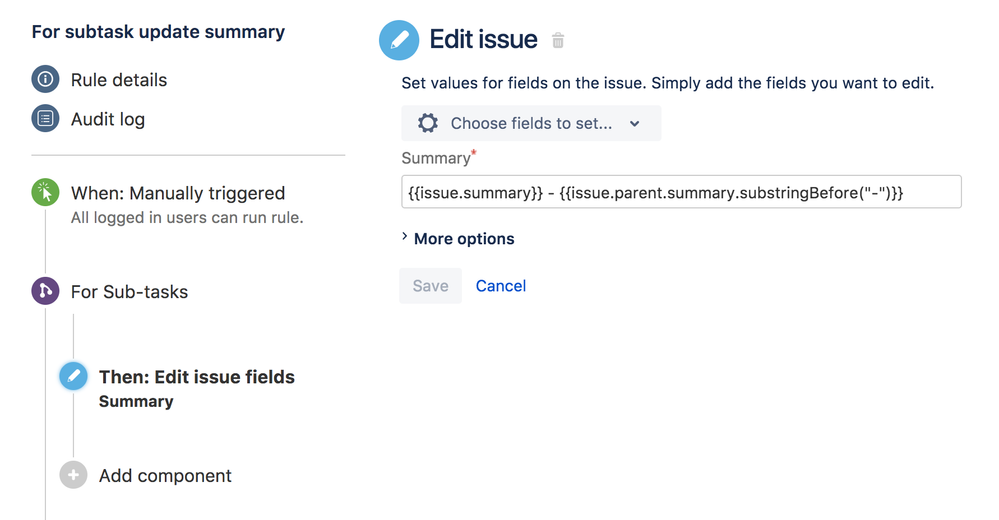This screenshot has width=999, height=520.
Task: Click the Cancel link
Action: pyautogui.click(x=501, y=285)
